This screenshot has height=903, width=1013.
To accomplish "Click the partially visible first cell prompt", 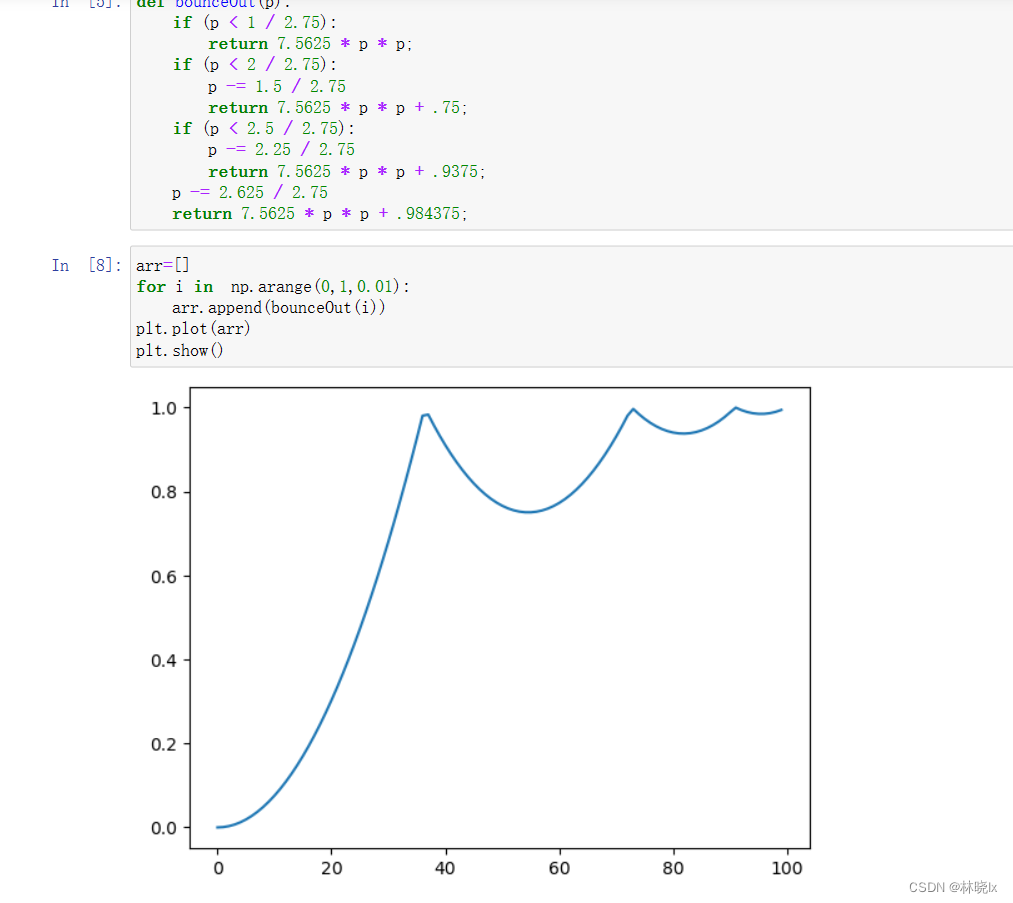I will coord(86,4).
